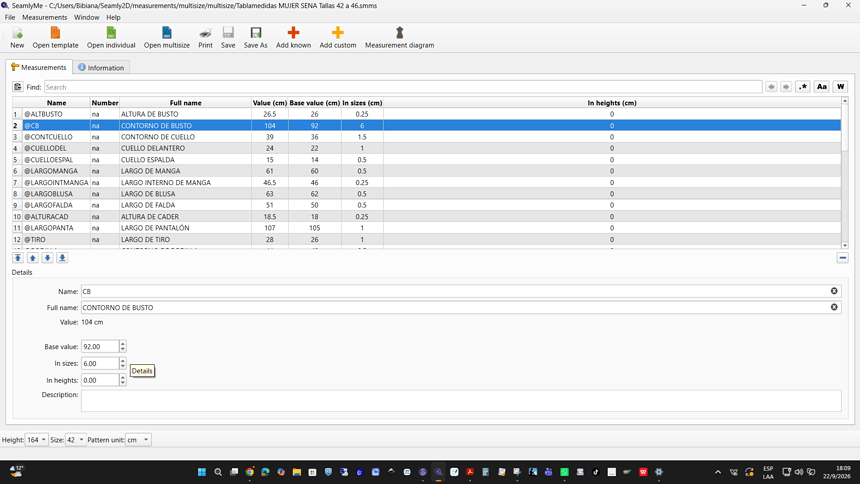Create a new measurement file with New
This screenshot has width=860, height=484.
click(x=17, y=38)
